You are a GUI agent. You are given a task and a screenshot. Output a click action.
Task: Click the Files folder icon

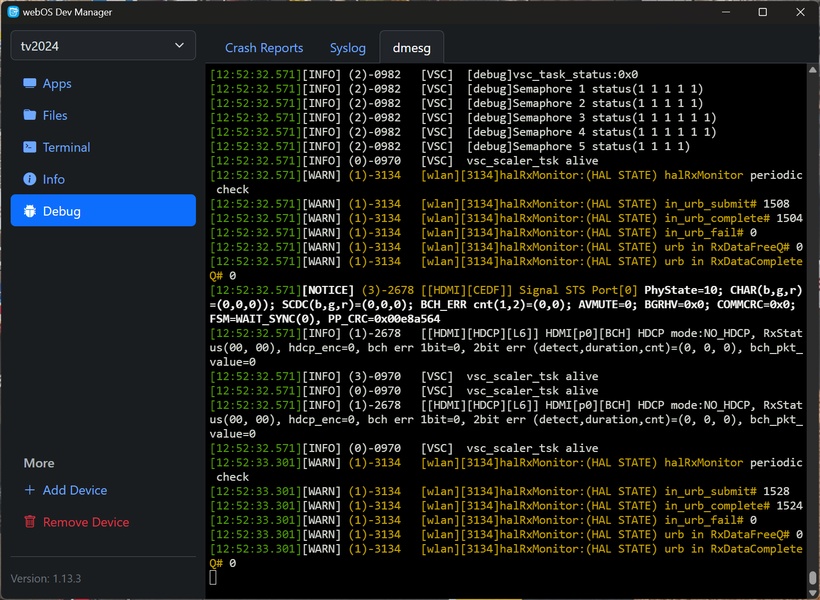pyautogui.click(x=30, y=116)
